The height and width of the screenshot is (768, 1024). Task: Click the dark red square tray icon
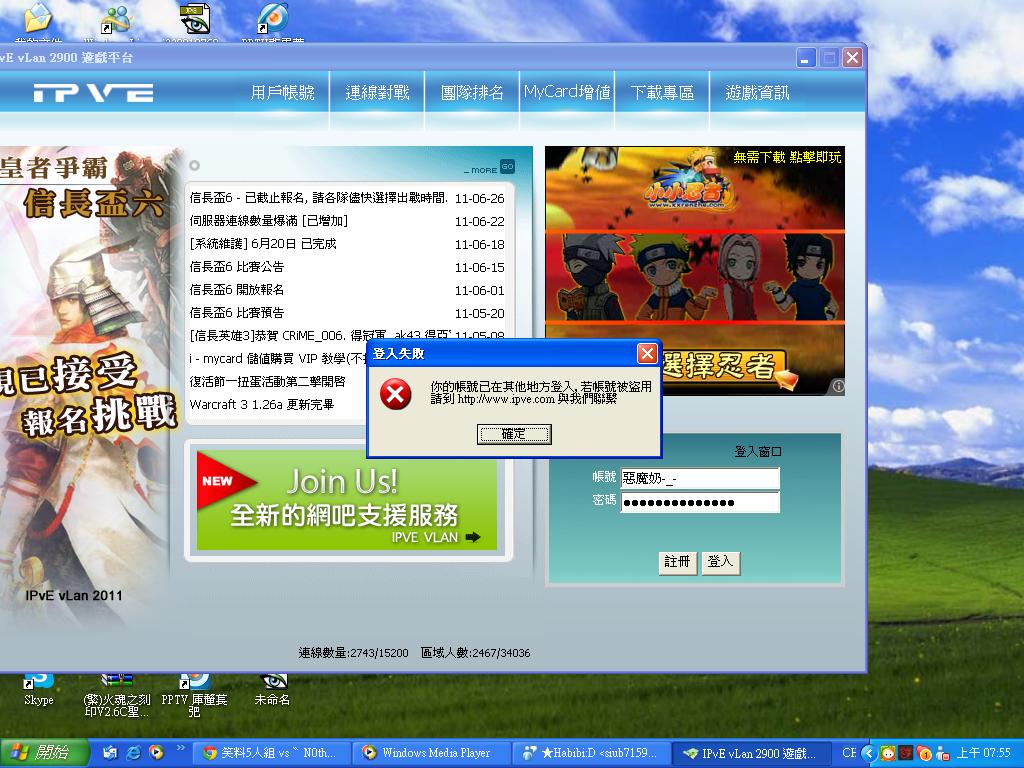[x=905, y=753]
